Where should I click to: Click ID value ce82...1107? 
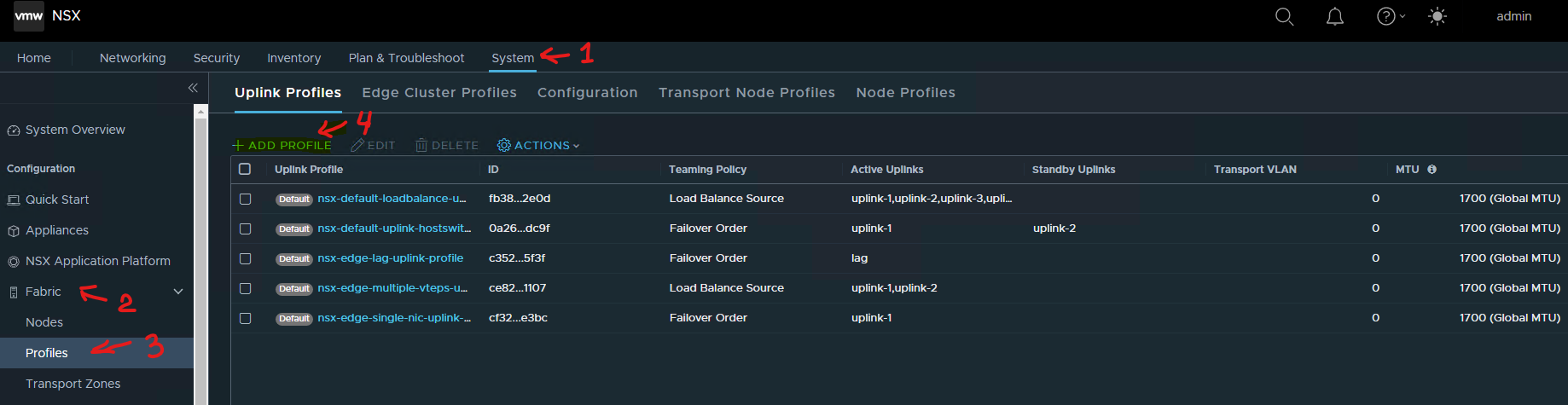pos(517,288)
